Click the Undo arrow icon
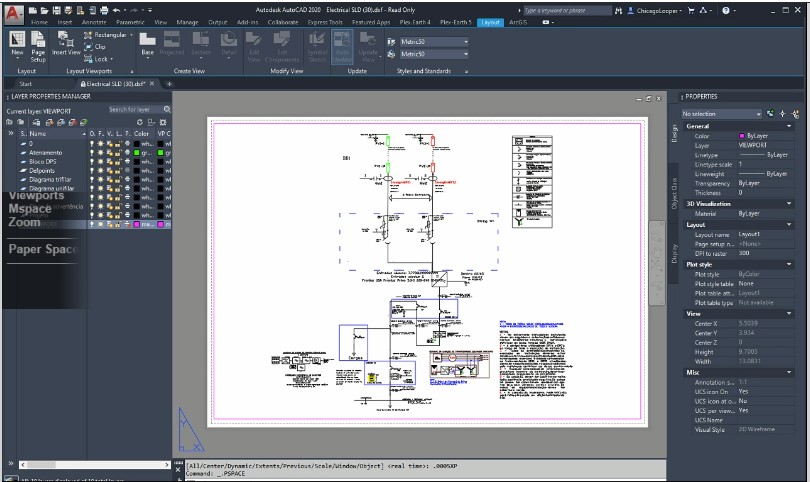The width and height of the screenshot is (810, 482). pyautogui.click(x=117, y=10)
